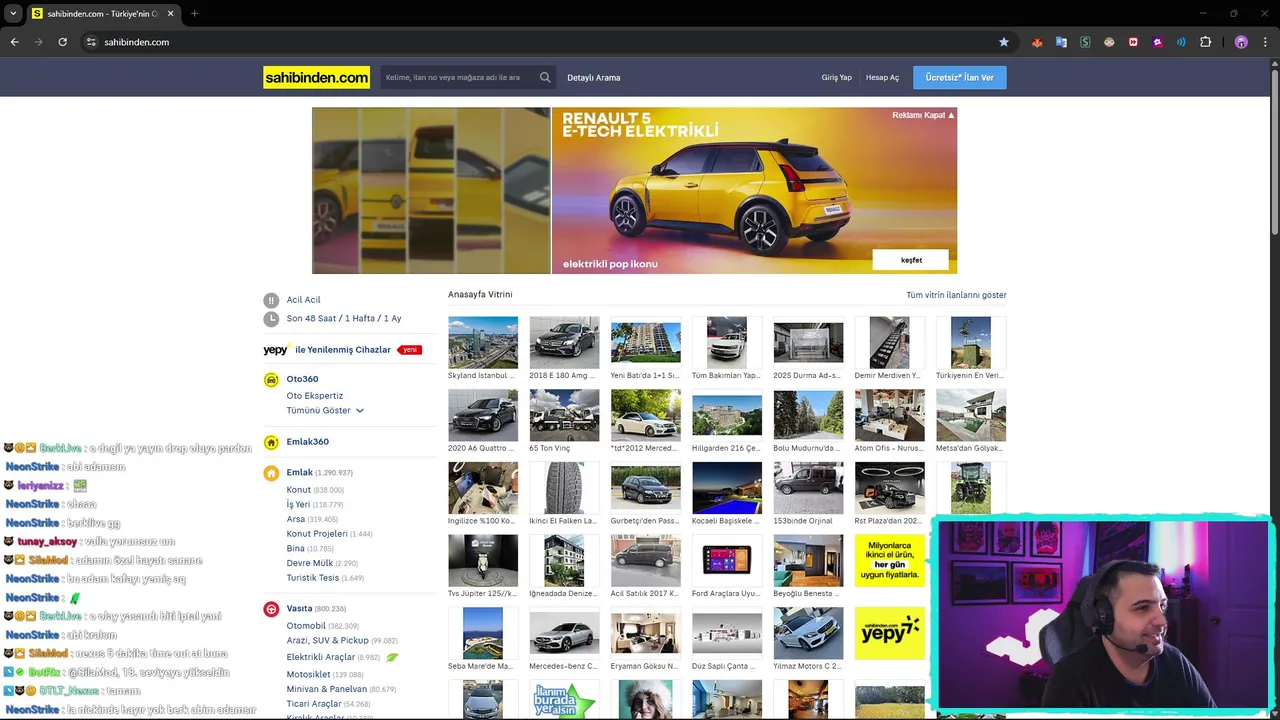Click the Emlak360 house icon
Screen dimensions: 1280x720
pos(271,442)
